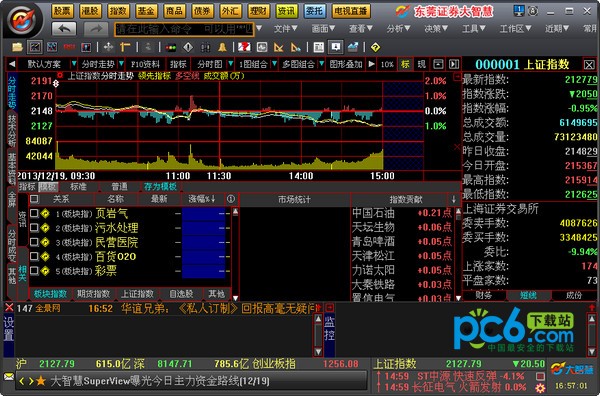Click the blue 委托 button

(x=315, y=11)
